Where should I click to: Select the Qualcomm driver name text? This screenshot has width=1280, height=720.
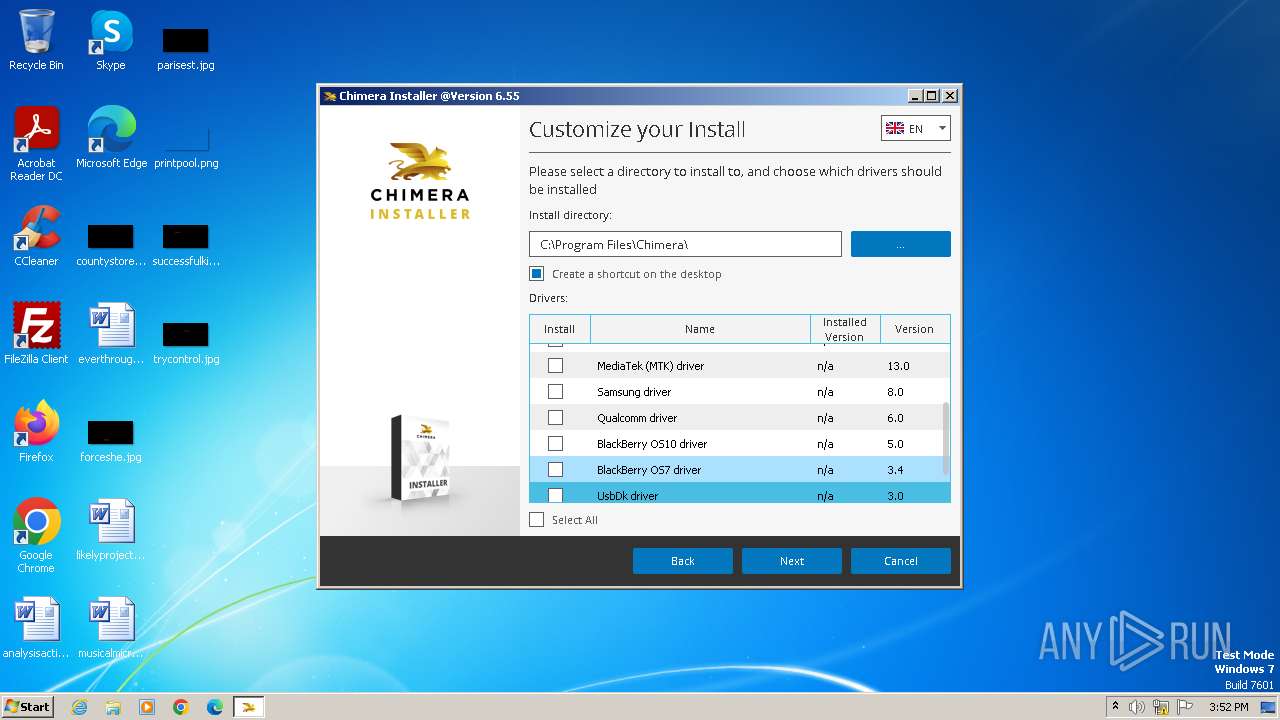point(637,418)
